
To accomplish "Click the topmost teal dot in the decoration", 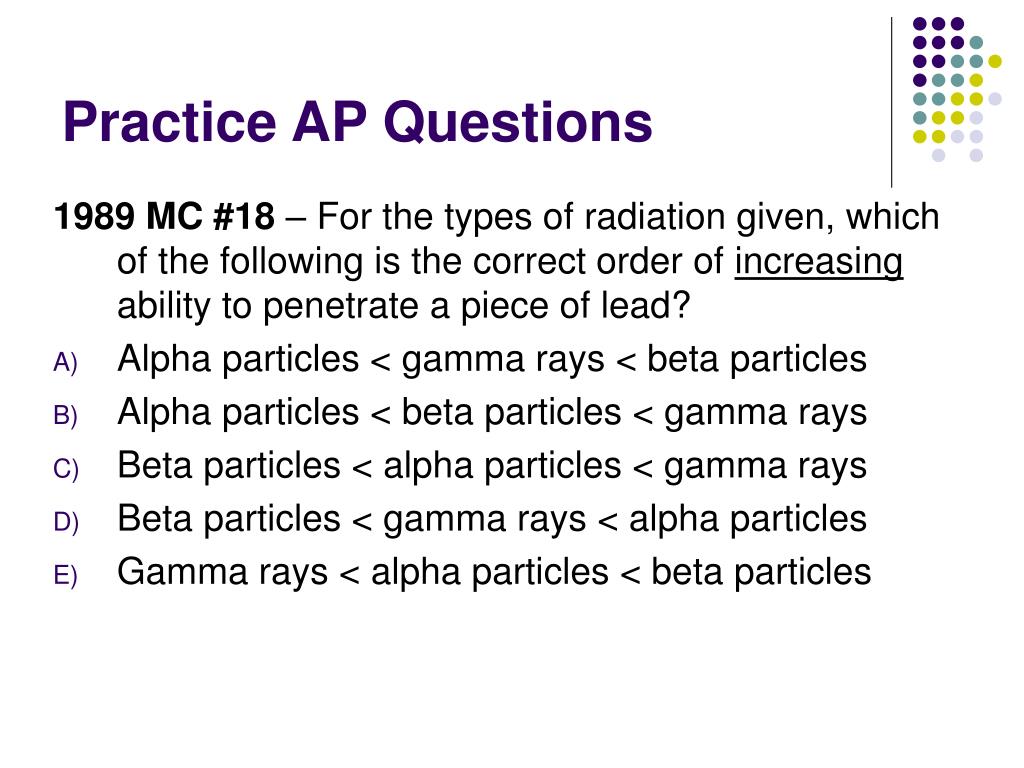I will [976, 43].
